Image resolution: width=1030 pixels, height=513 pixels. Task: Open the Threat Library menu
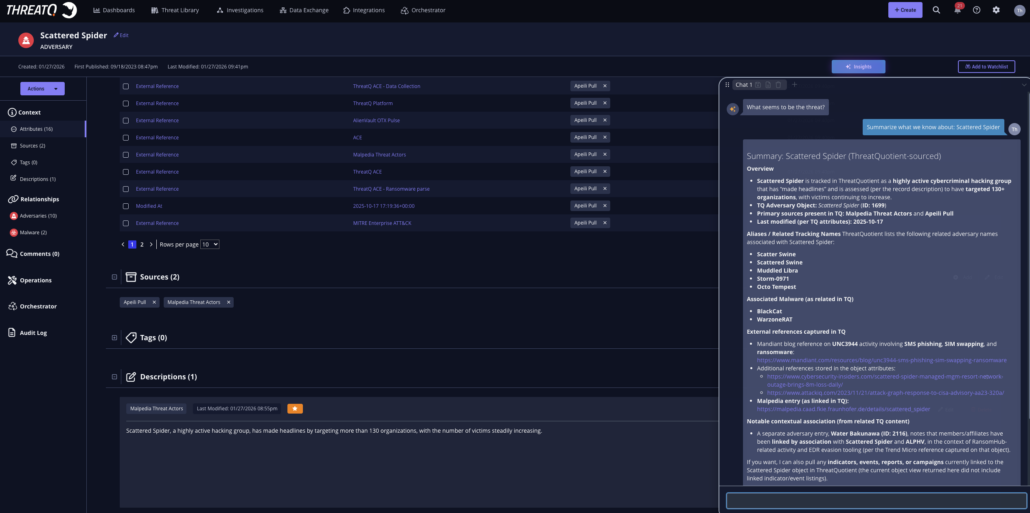pyautogui.click(x=175, y=11)
